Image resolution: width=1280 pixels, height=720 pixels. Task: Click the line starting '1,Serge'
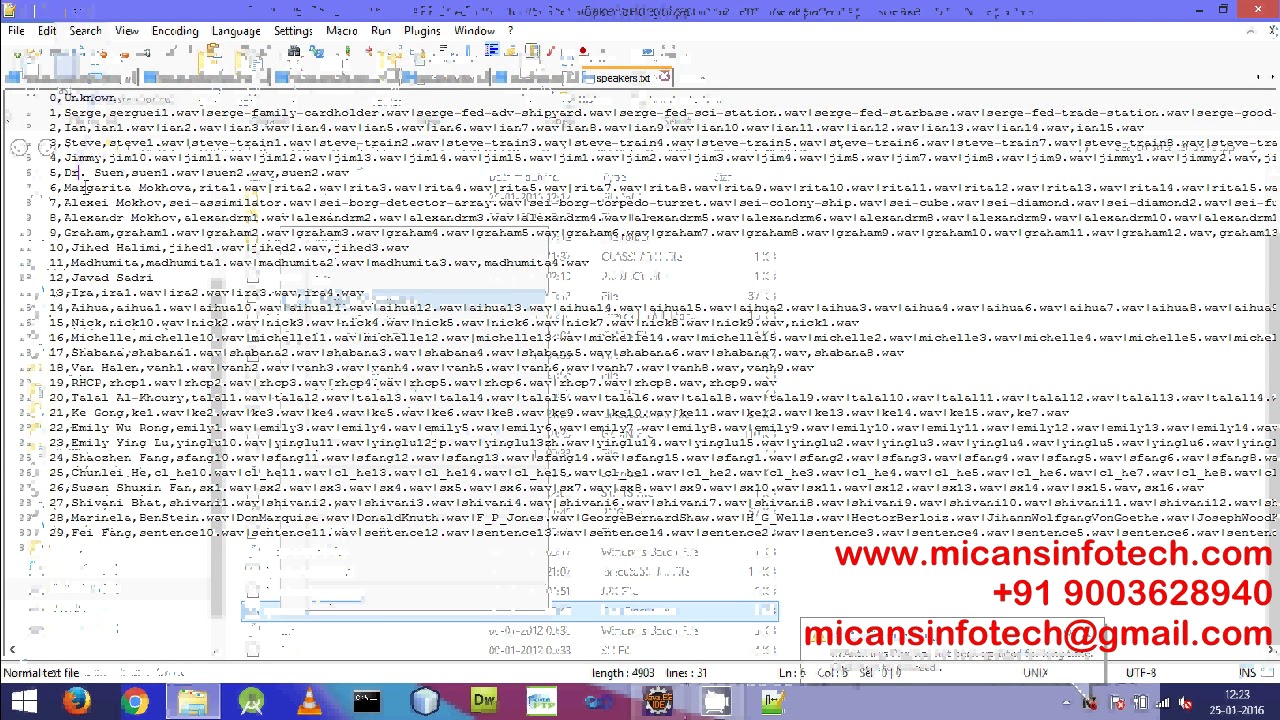tap(662, 113)
